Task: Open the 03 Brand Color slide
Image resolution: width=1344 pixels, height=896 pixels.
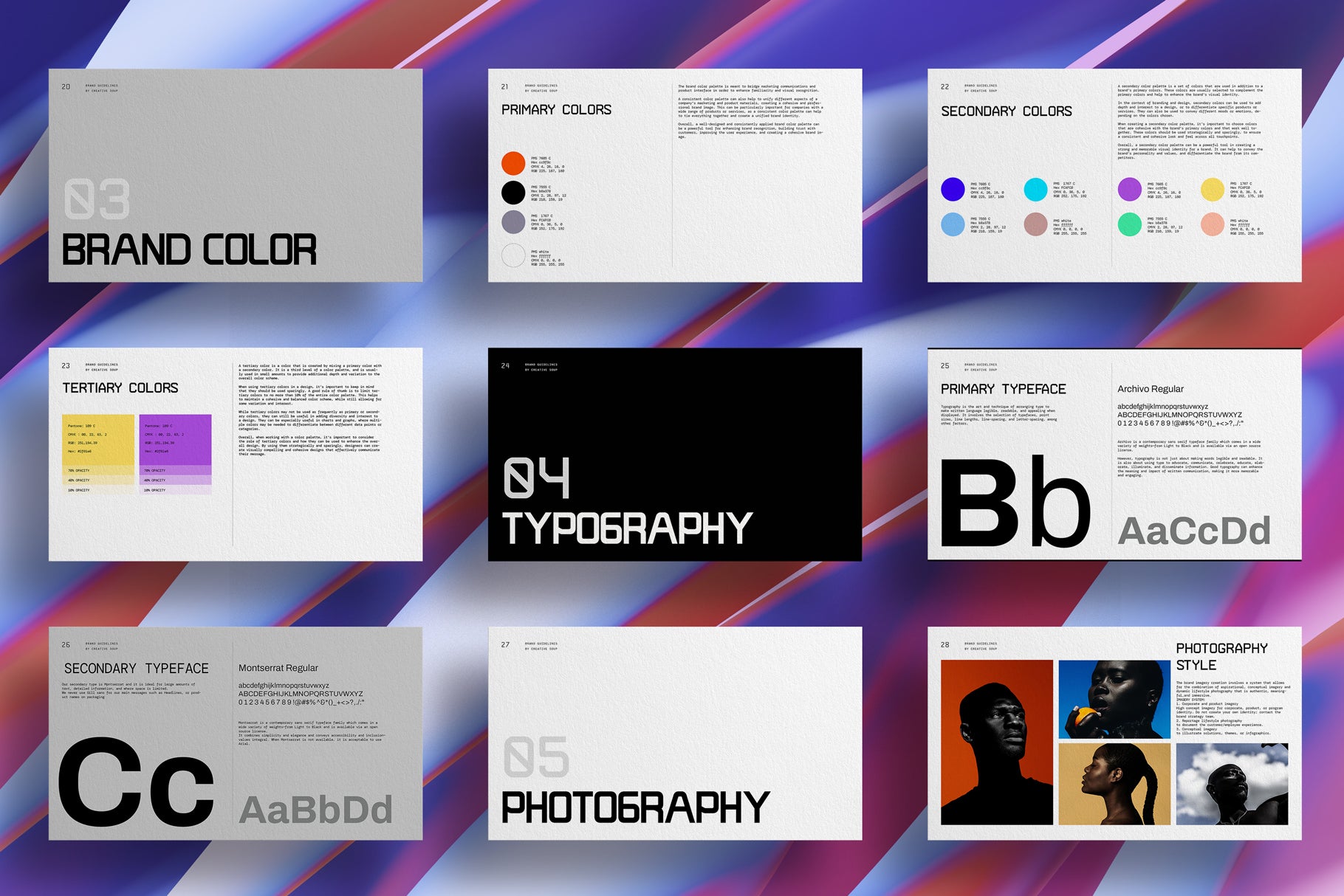Action: (236, 176)
